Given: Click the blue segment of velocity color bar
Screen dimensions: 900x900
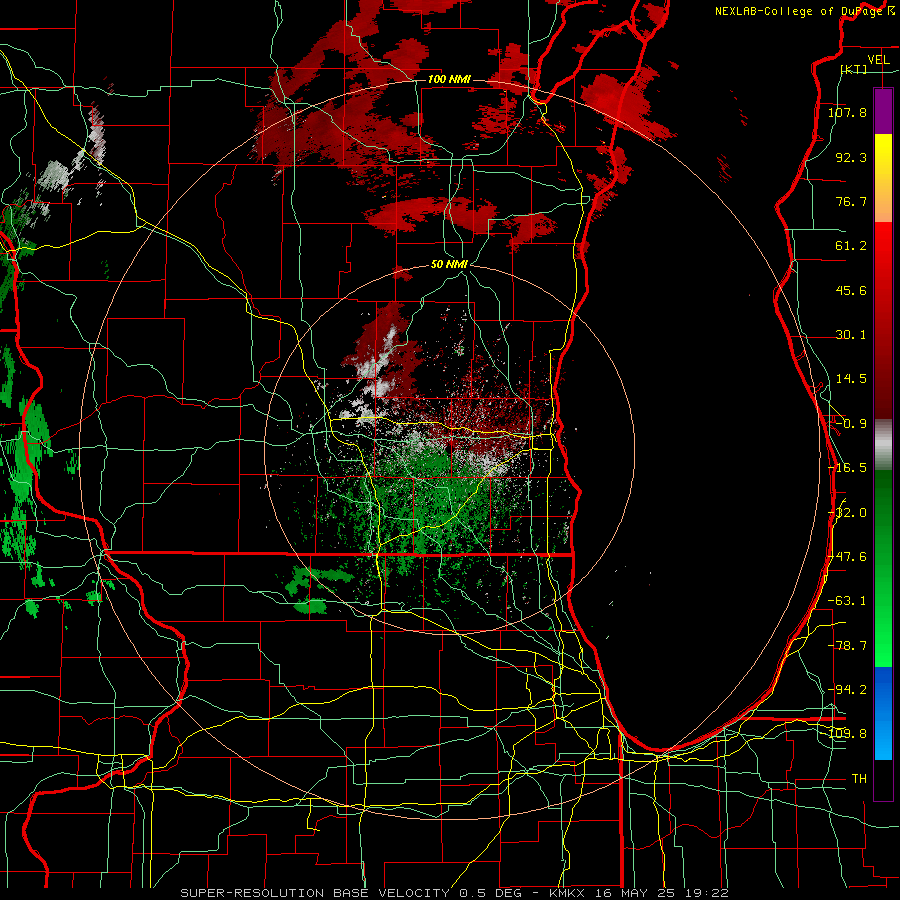Looking at the screenshot, I should (883, 713).
